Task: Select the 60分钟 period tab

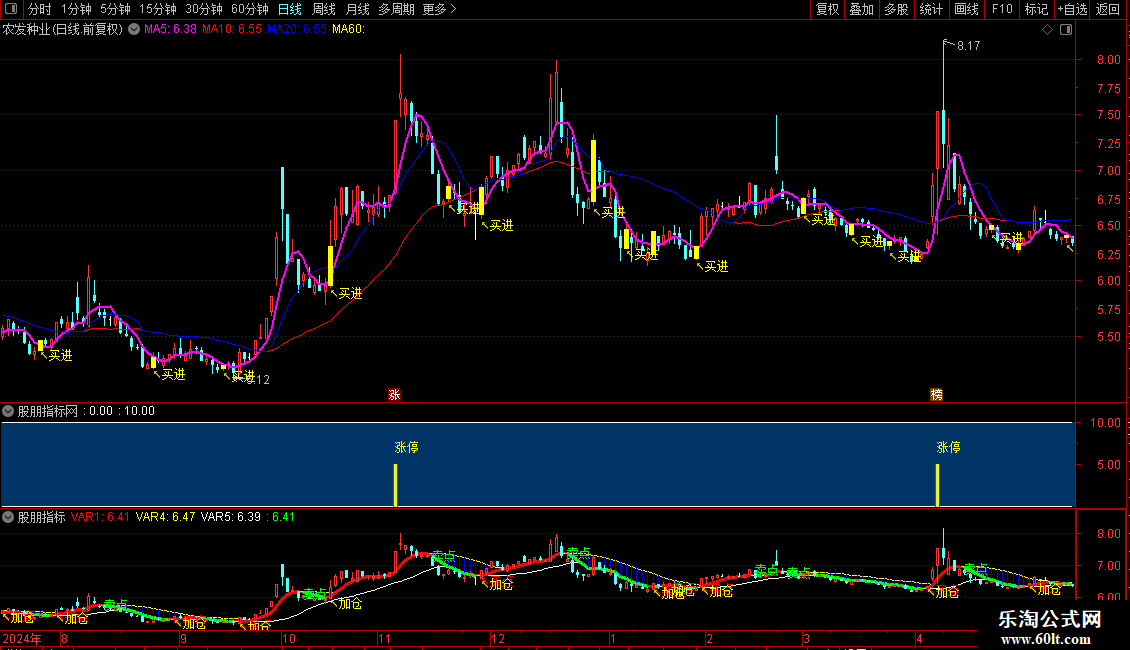Action: click(x=250, y=9)
